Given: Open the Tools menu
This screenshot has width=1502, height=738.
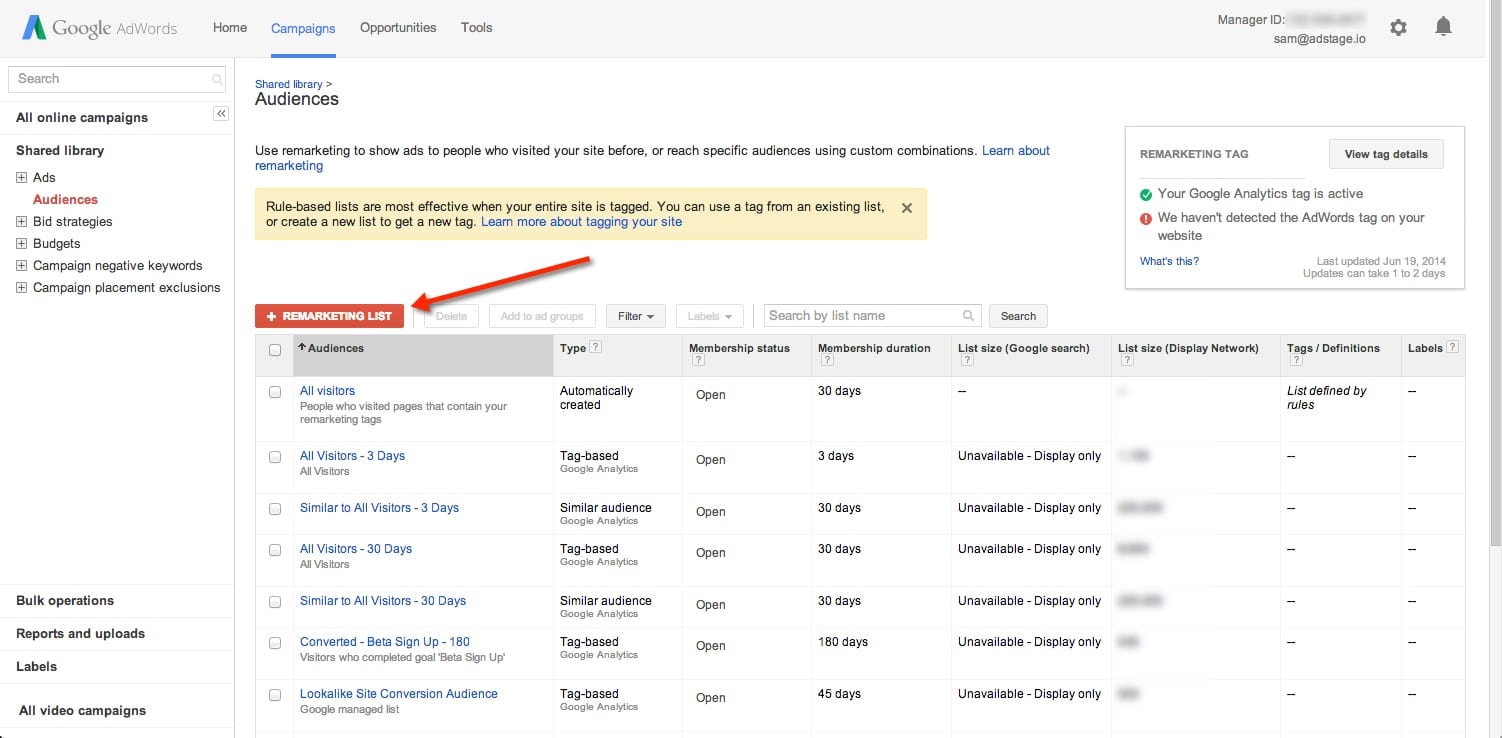Looking at the screenshot, I should click(476, 28).
